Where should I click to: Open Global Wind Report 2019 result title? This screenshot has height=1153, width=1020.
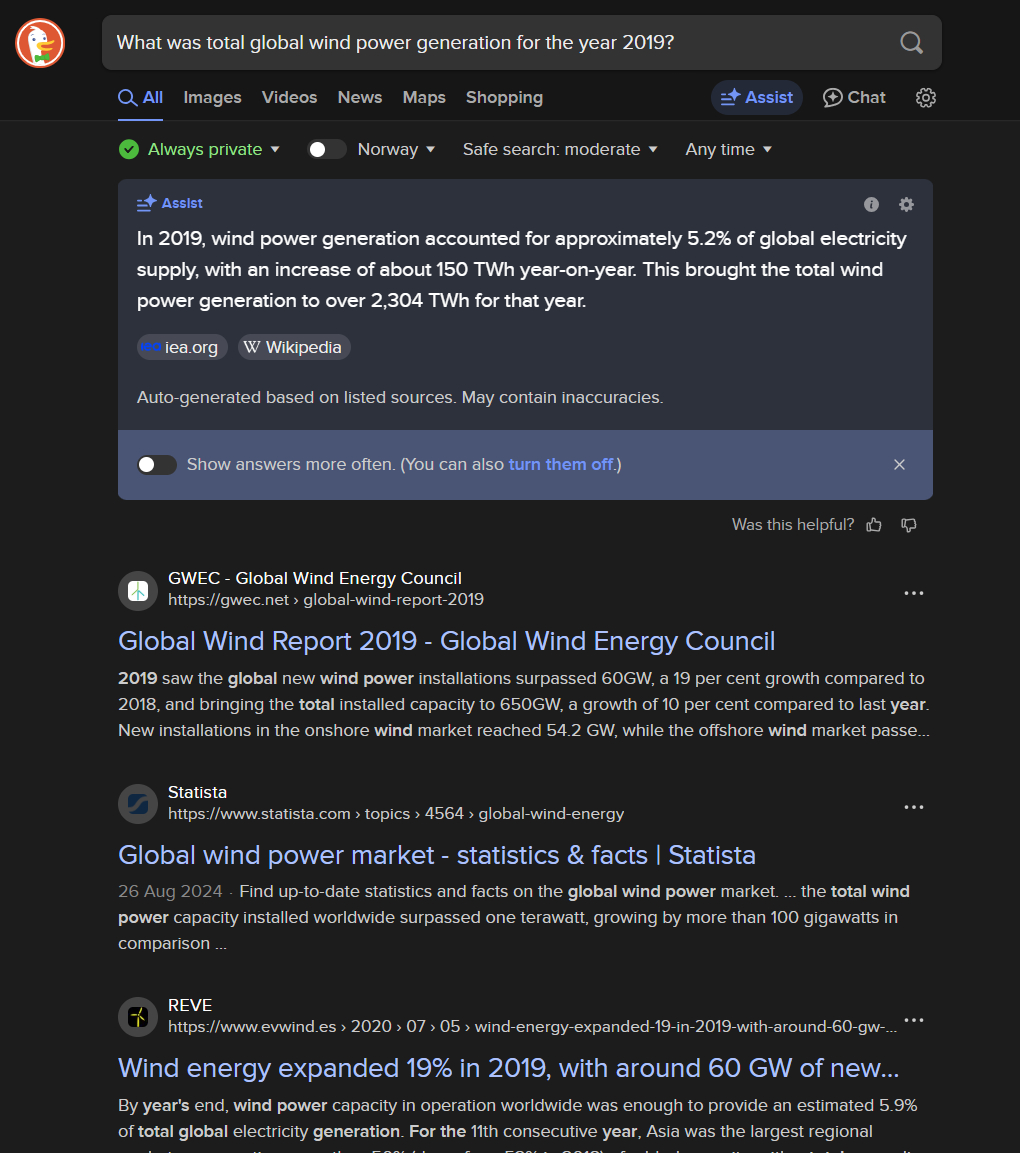point(446,641)
